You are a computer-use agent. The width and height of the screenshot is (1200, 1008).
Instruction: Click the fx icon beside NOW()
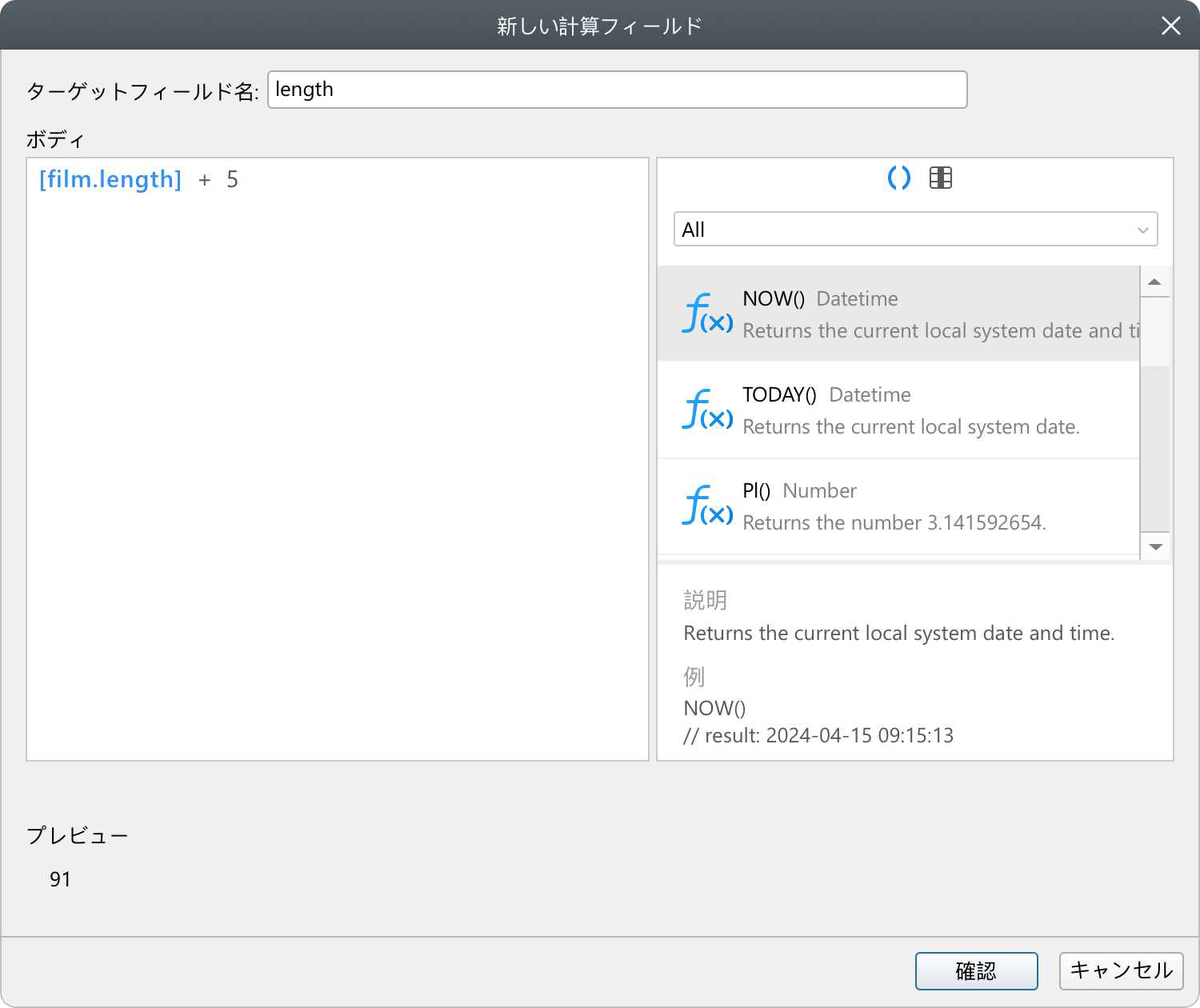point(707,314)
